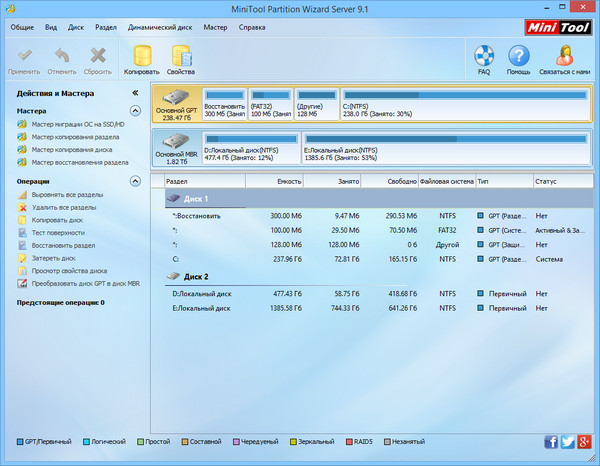Click the Copy (Копировать) disk icon
Screen dimensions: 600x466
point(142,56)
